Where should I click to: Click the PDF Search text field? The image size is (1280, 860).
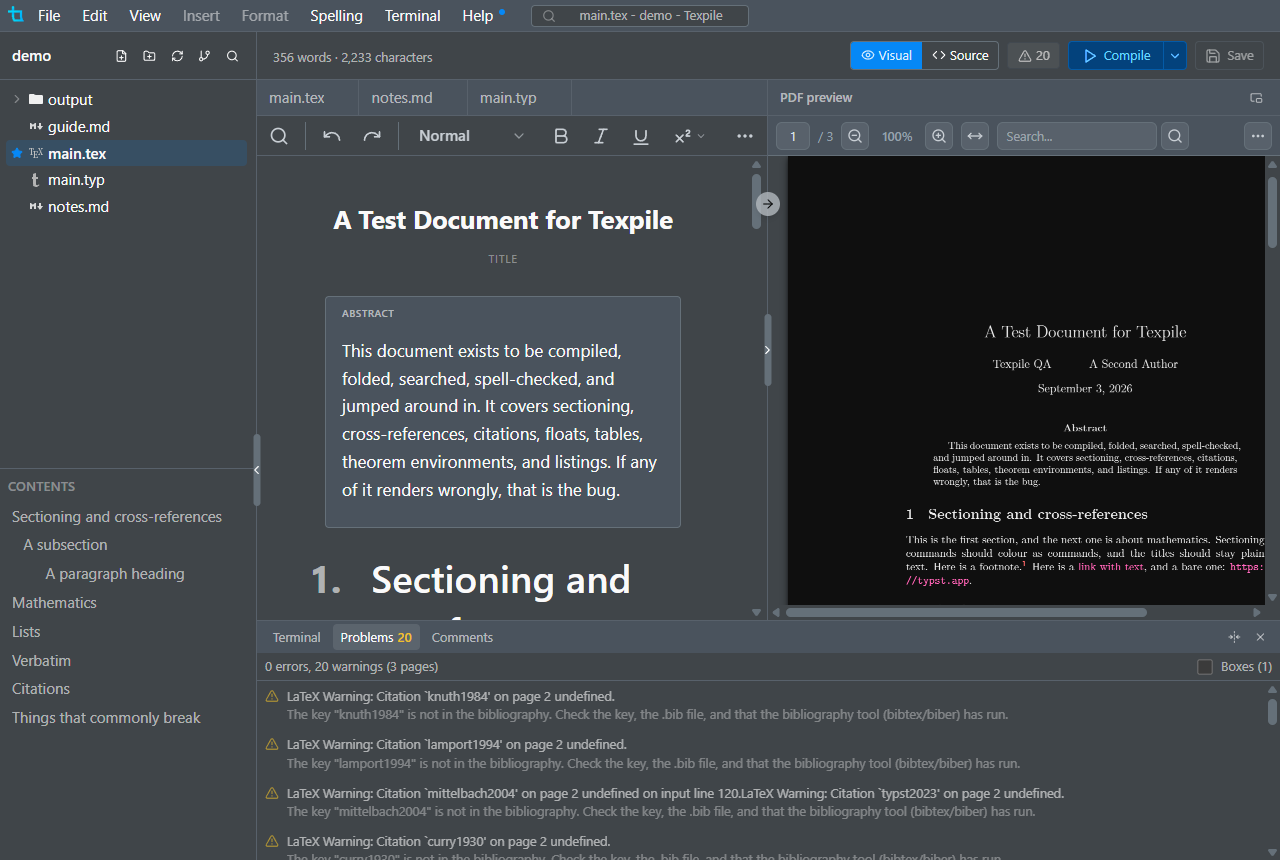(1077, 136)
